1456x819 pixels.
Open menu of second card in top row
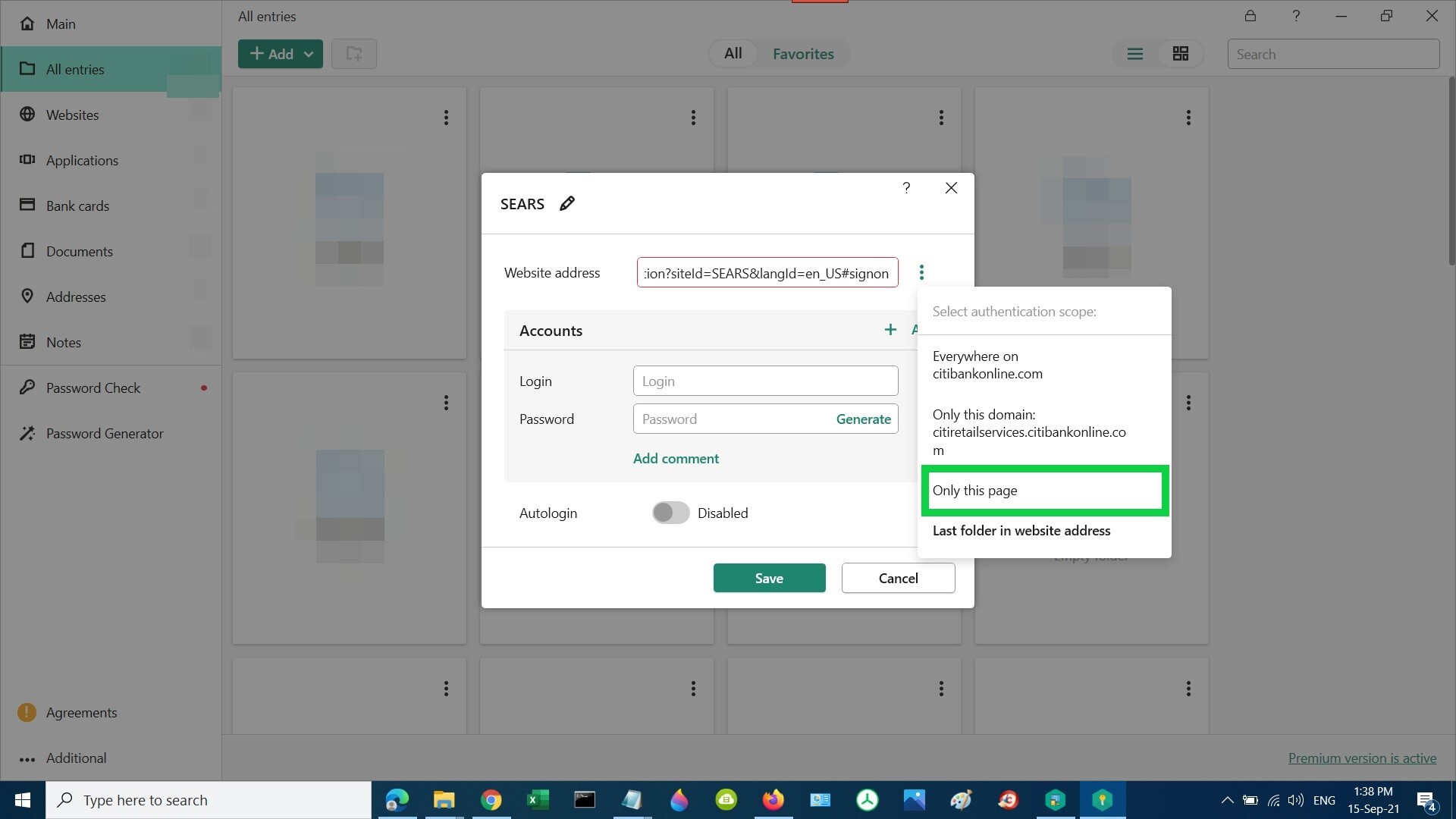coord(693,118)
